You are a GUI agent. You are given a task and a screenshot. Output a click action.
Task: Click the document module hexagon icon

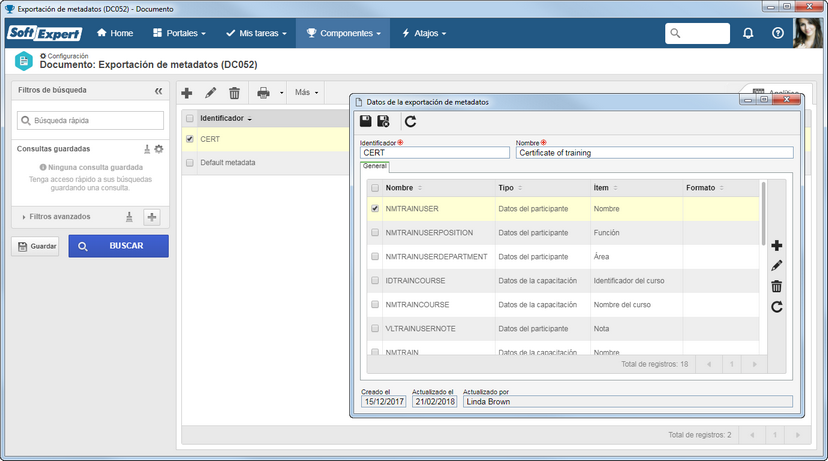point(23,61)
